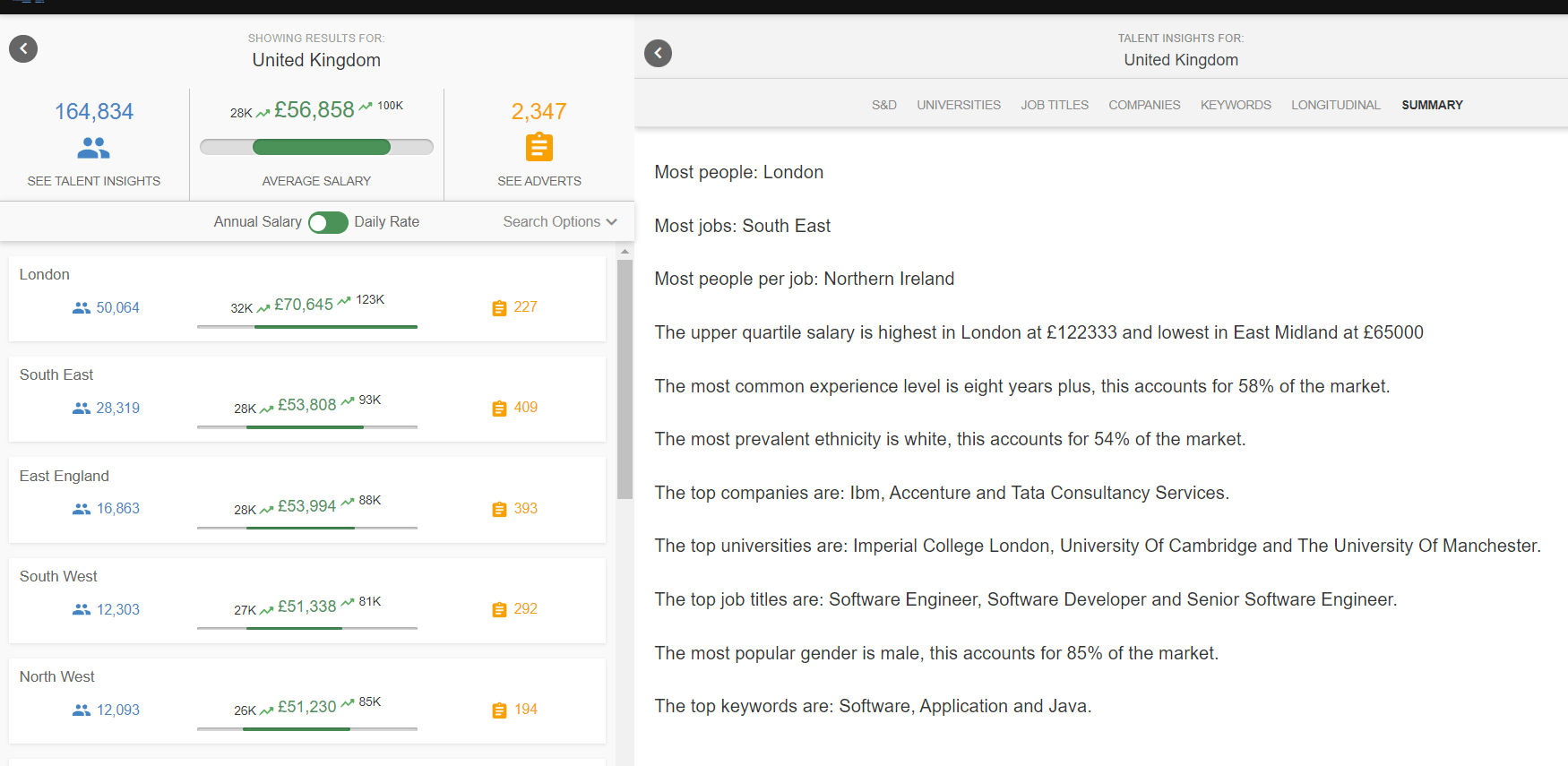Screen dimensions: 1568x766
Task: Click the adverts clipboard icon for North West
Action: point(499,710)
